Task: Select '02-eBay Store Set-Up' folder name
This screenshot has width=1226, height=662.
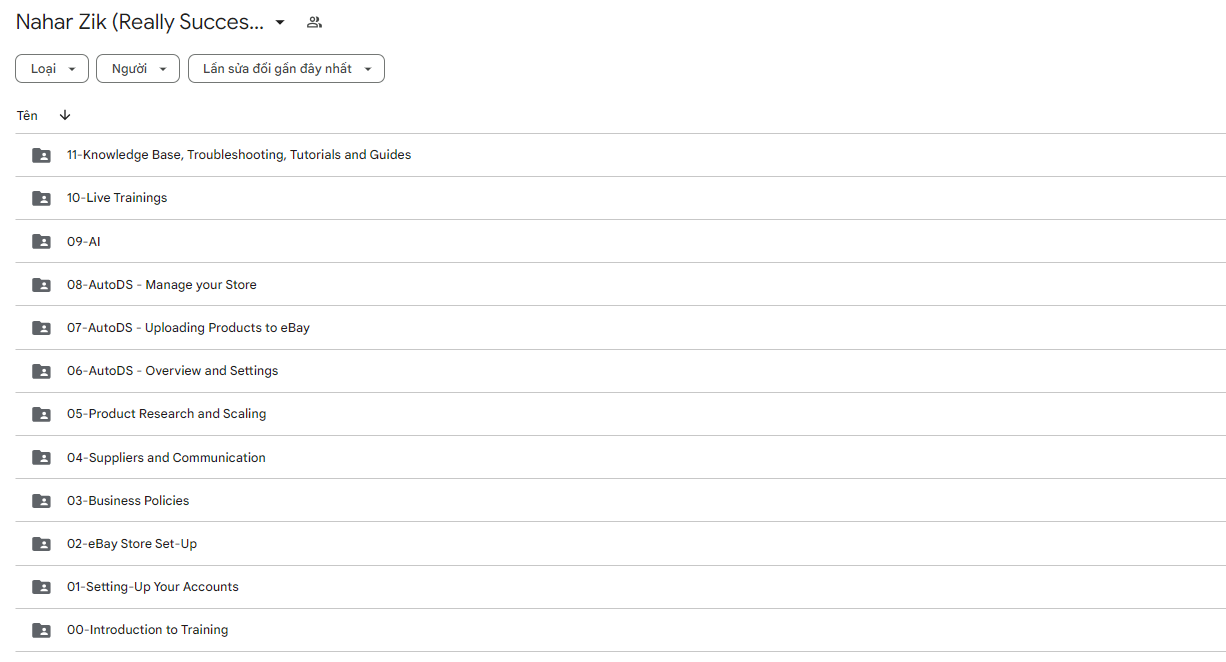Action: [x=132, y=544]
